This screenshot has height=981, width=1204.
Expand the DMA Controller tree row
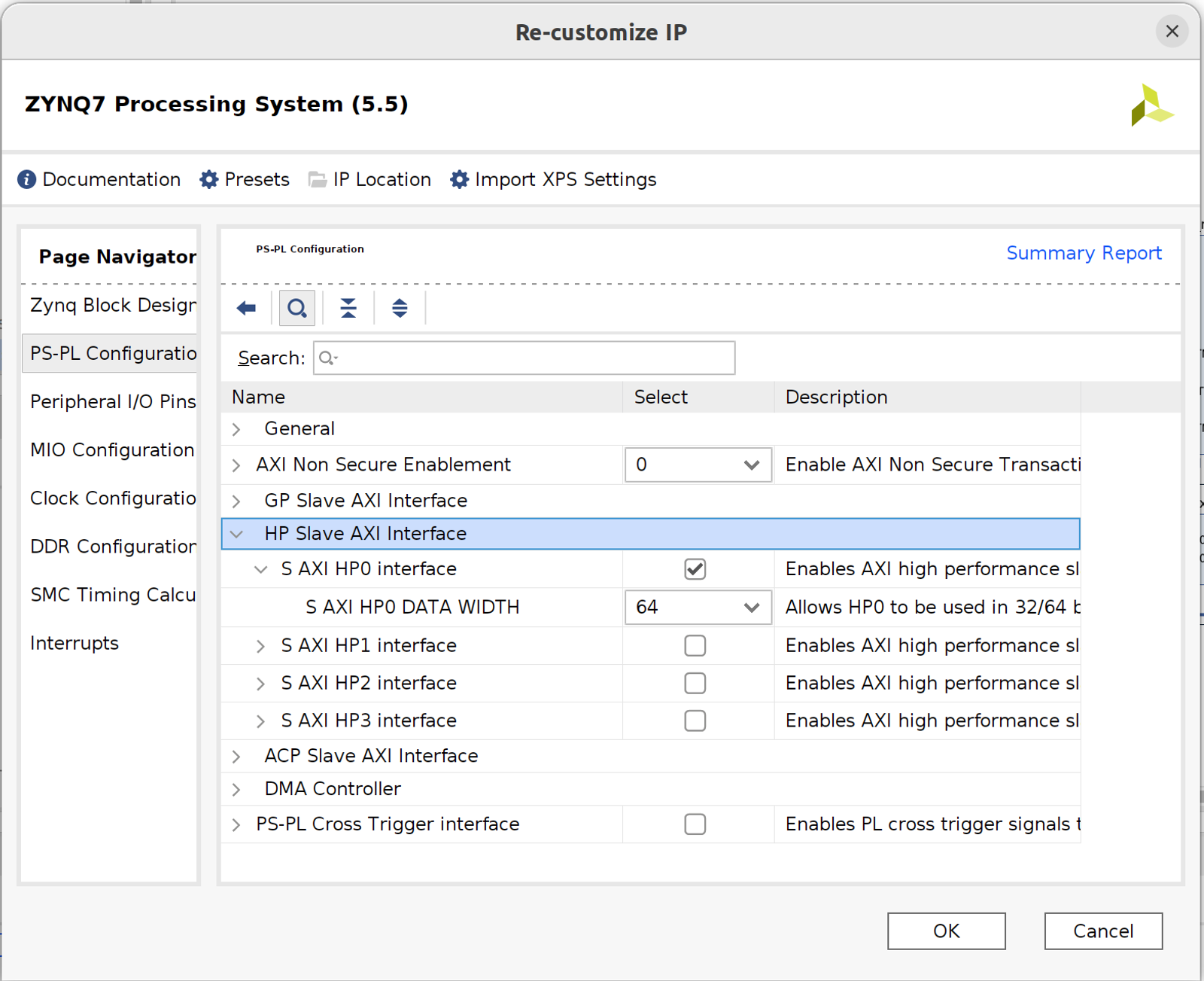[236, 789]
